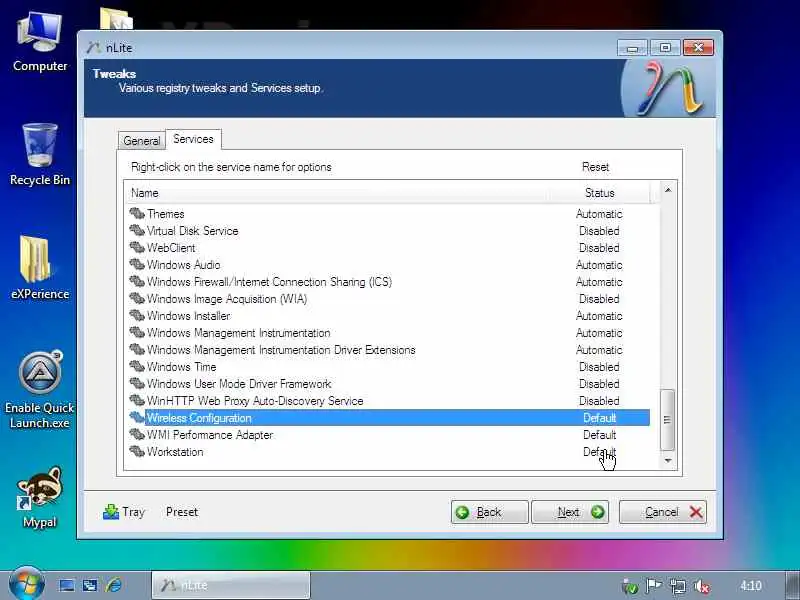Image resolution: width=800 pixels, height=600 pixels.
Task: Select Windows Management Instrumentation Driver Extensions
Action: (x=389, y=349)
